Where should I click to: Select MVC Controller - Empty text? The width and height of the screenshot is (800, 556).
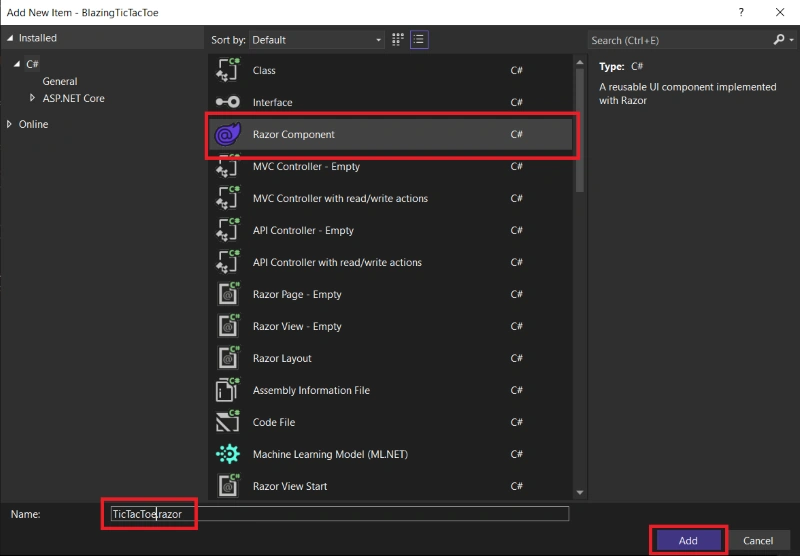click(306, 166)
